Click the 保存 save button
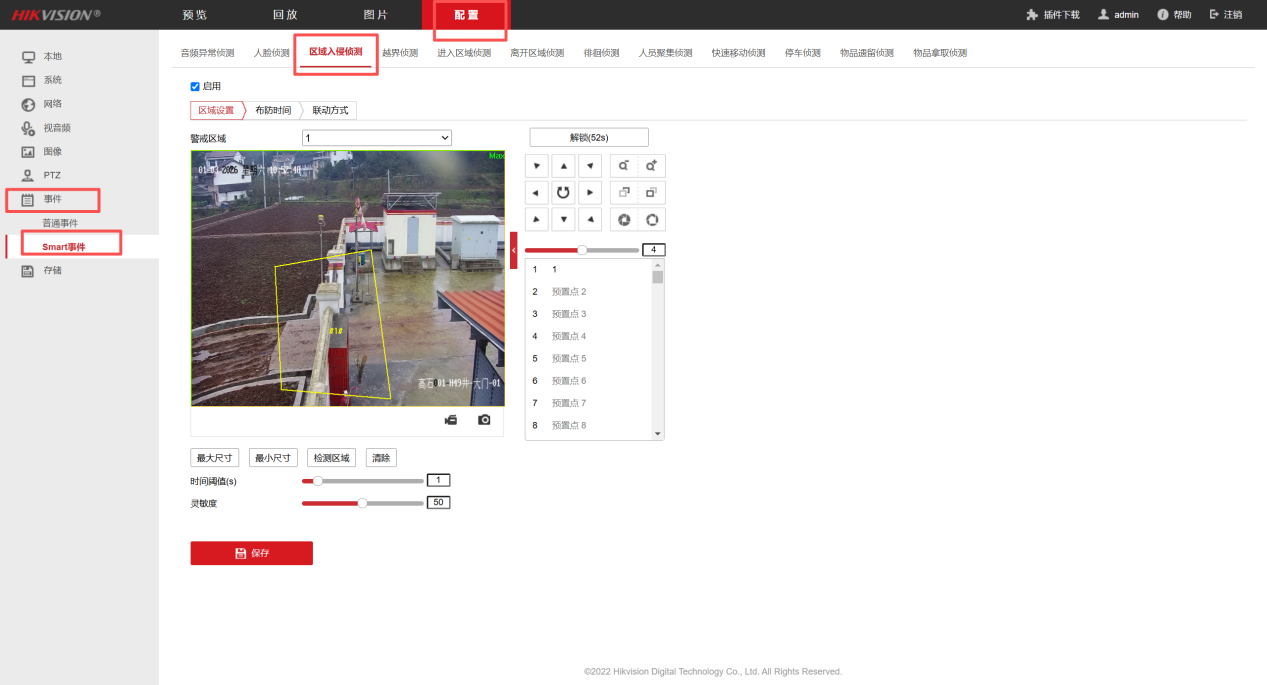 (x=251, y=553)
